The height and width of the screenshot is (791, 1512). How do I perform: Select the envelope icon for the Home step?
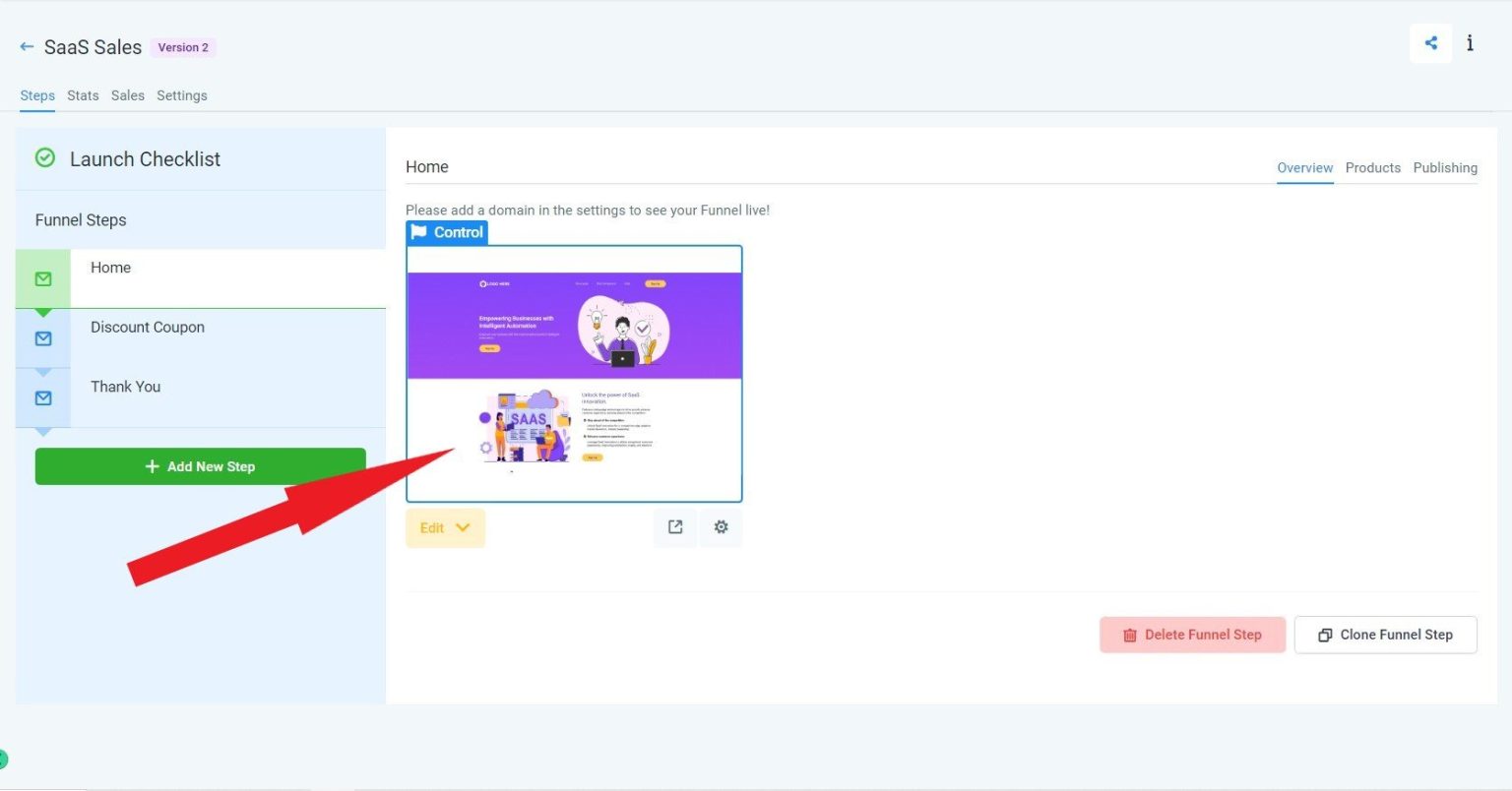[42, 278]
